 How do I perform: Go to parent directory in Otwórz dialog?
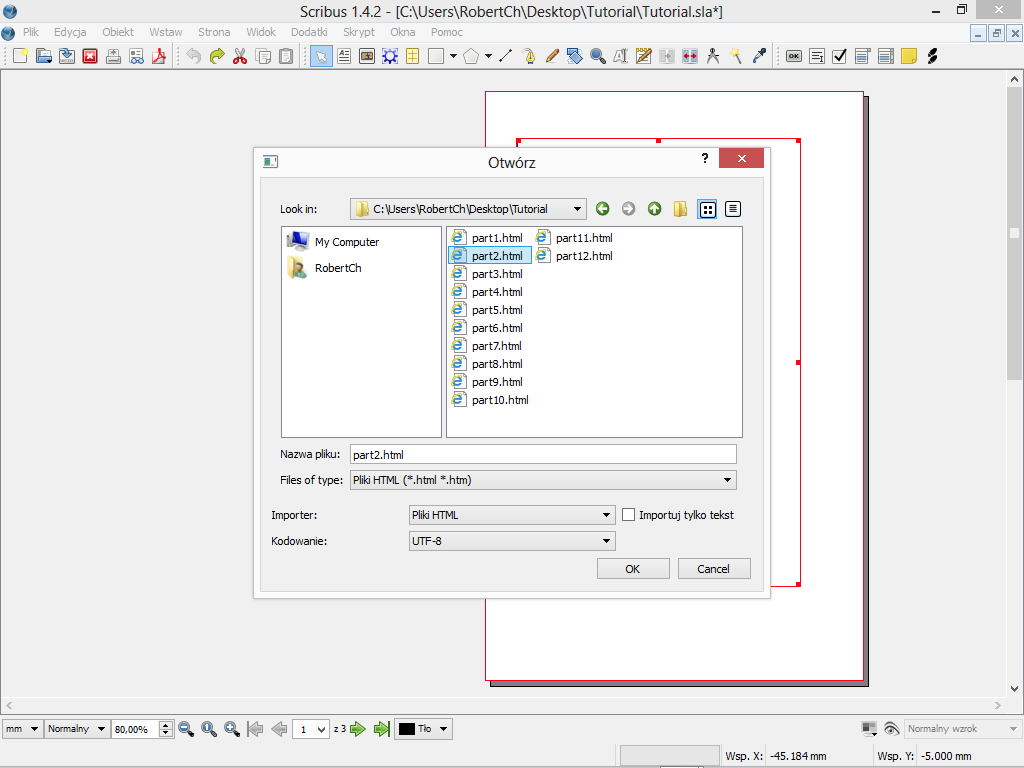(x=654, y=209)
